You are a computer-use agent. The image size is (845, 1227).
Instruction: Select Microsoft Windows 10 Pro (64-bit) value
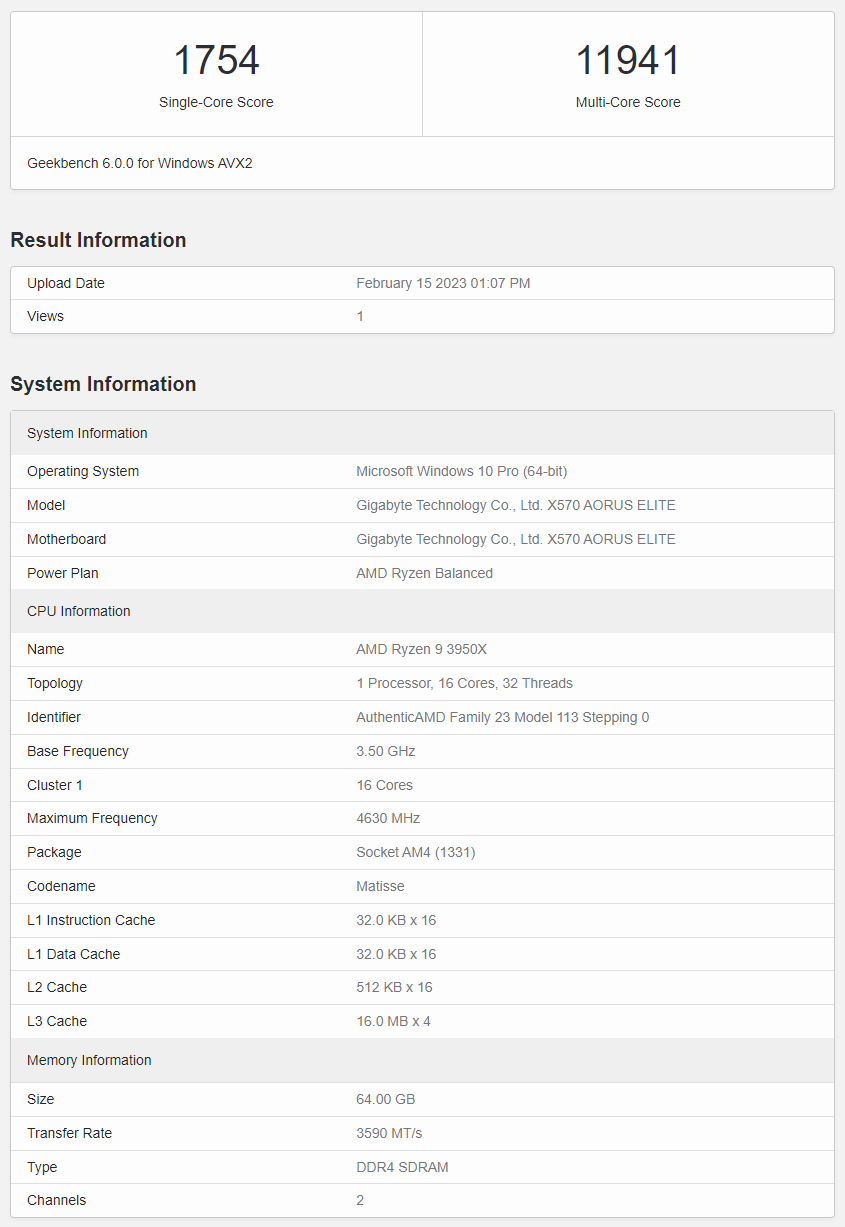[462, 471]
